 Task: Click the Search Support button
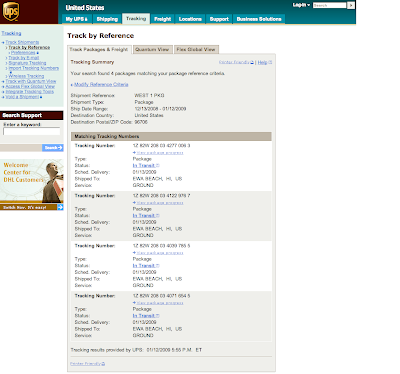coord(53,148)
